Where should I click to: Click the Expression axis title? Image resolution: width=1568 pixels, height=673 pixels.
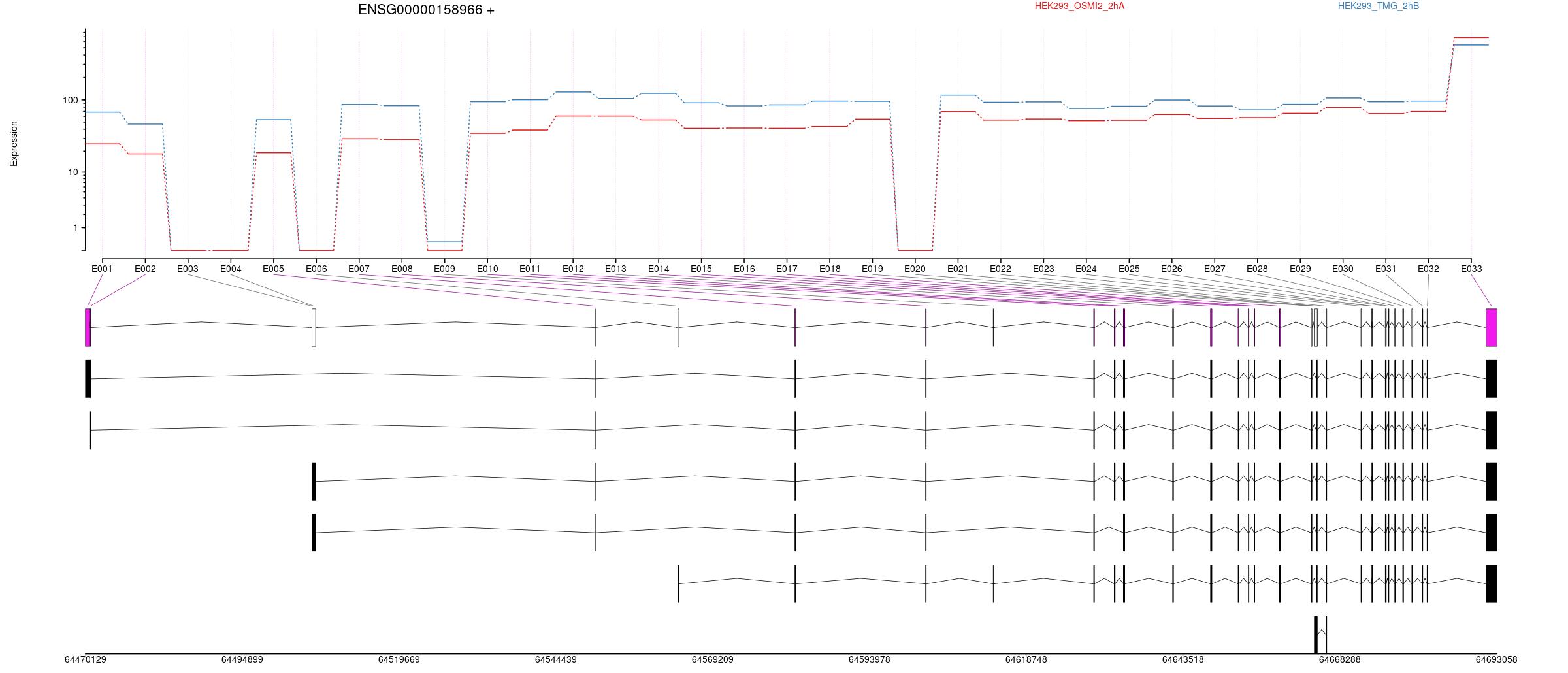pyautogui.click(x=14, y=144)
